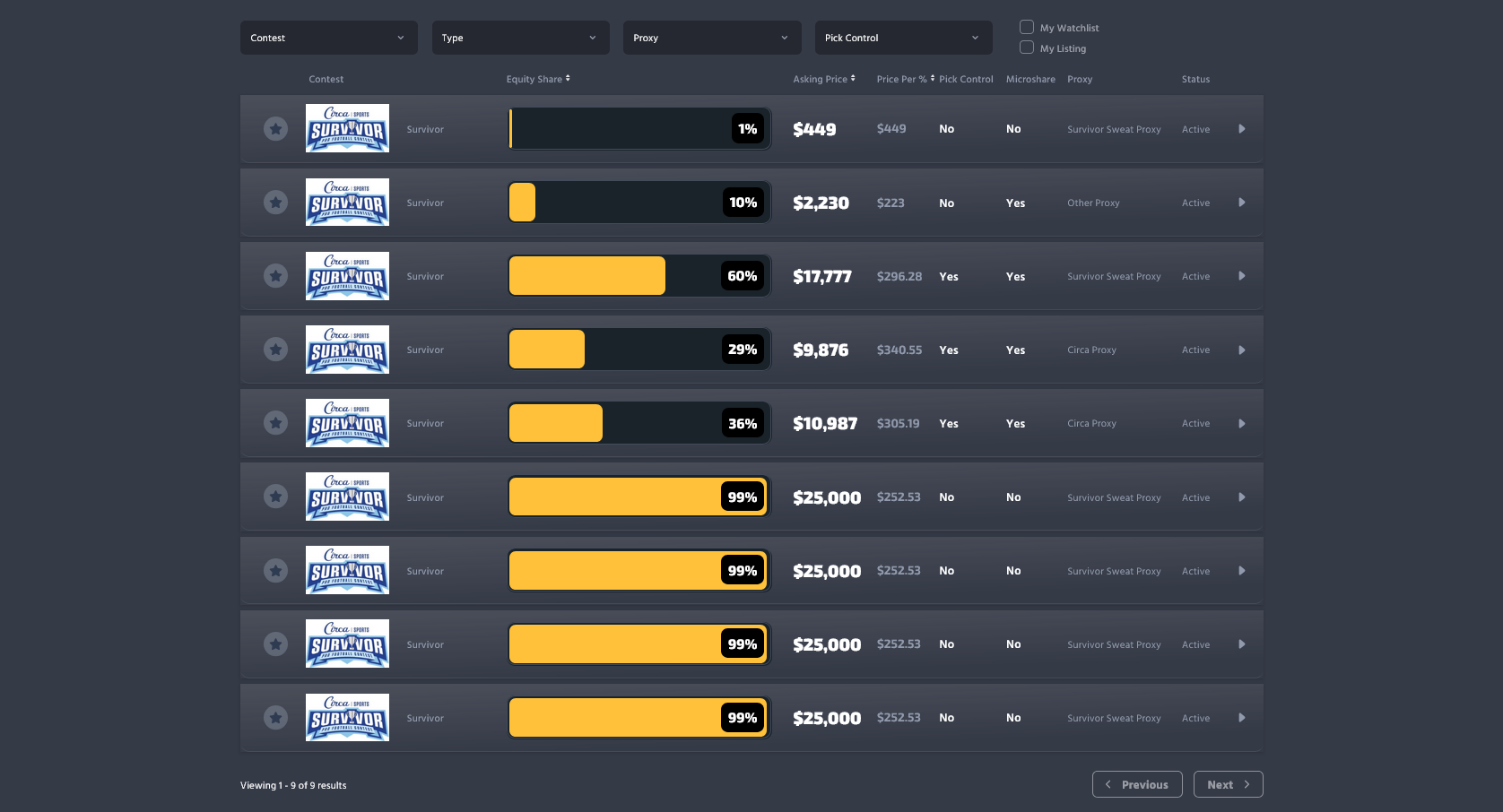The width and height of the screenshot is (1503, 812).
Task: Click the Previous page button
Action: pyautogui.click(x=1136, y=784)
